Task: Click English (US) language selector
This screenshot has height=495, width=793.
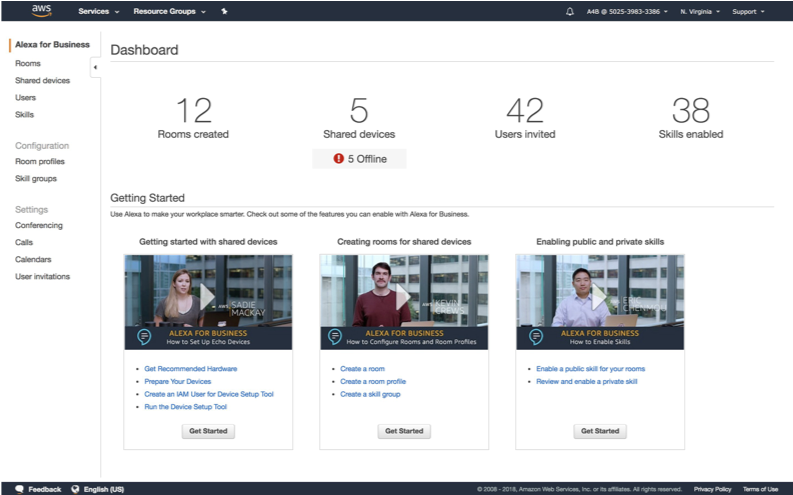Action: coord(104,489)
